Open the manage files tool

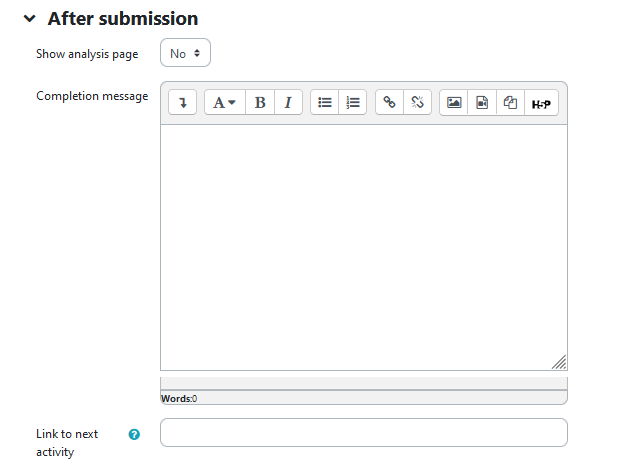pyautogui.click(x=510, y=102)
